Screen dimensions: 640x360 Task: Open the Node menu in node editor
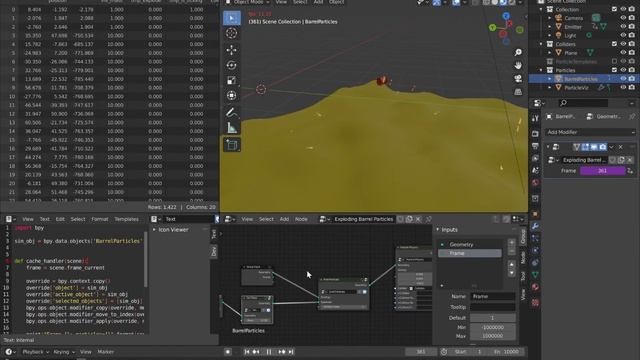pos(301,219)
